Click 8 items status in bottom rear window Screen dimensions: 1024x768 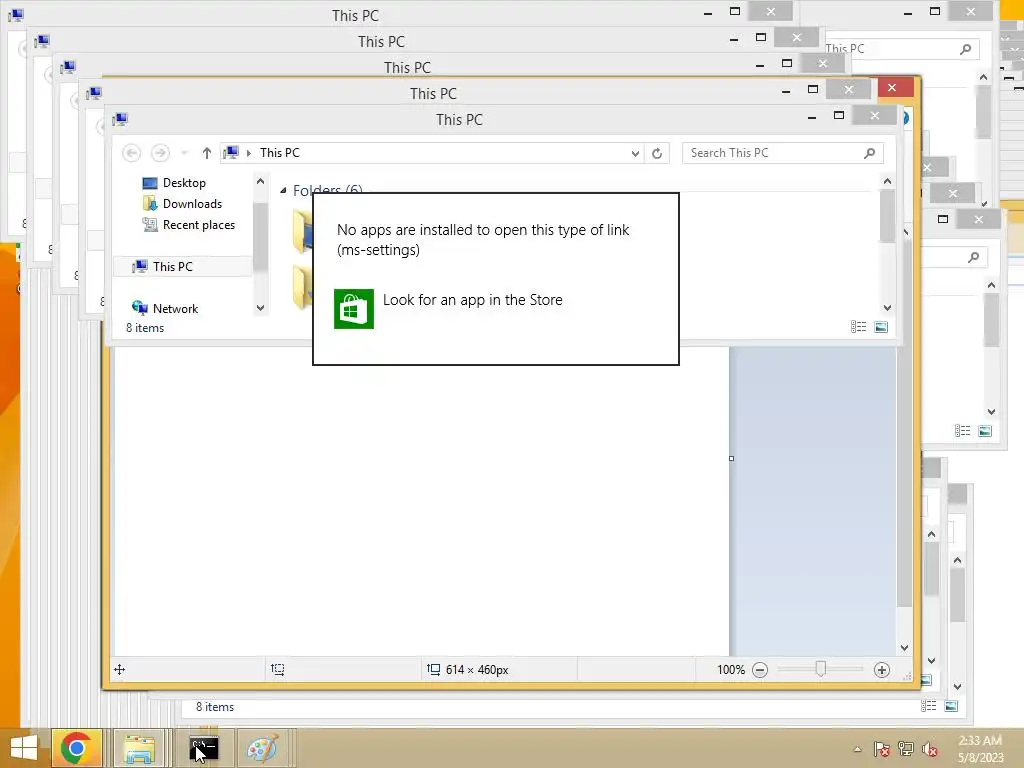click(215, 707)
